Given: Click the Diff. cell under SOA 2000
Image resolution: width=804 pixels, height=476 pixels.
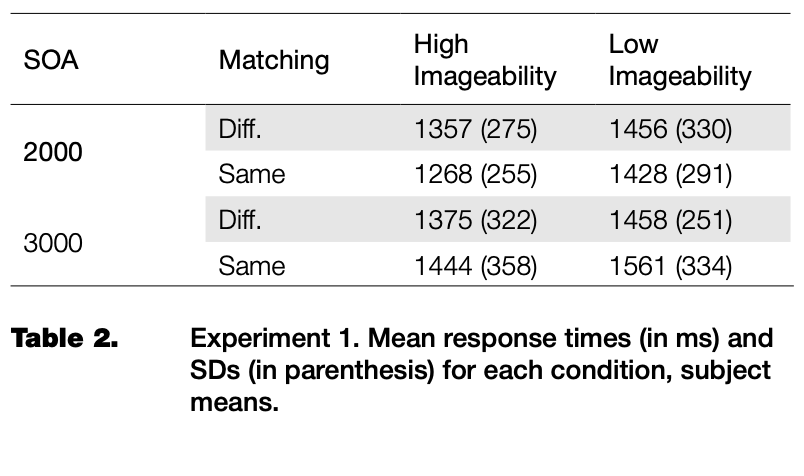Looking at the screenshot, I should [x=240, y=129].
